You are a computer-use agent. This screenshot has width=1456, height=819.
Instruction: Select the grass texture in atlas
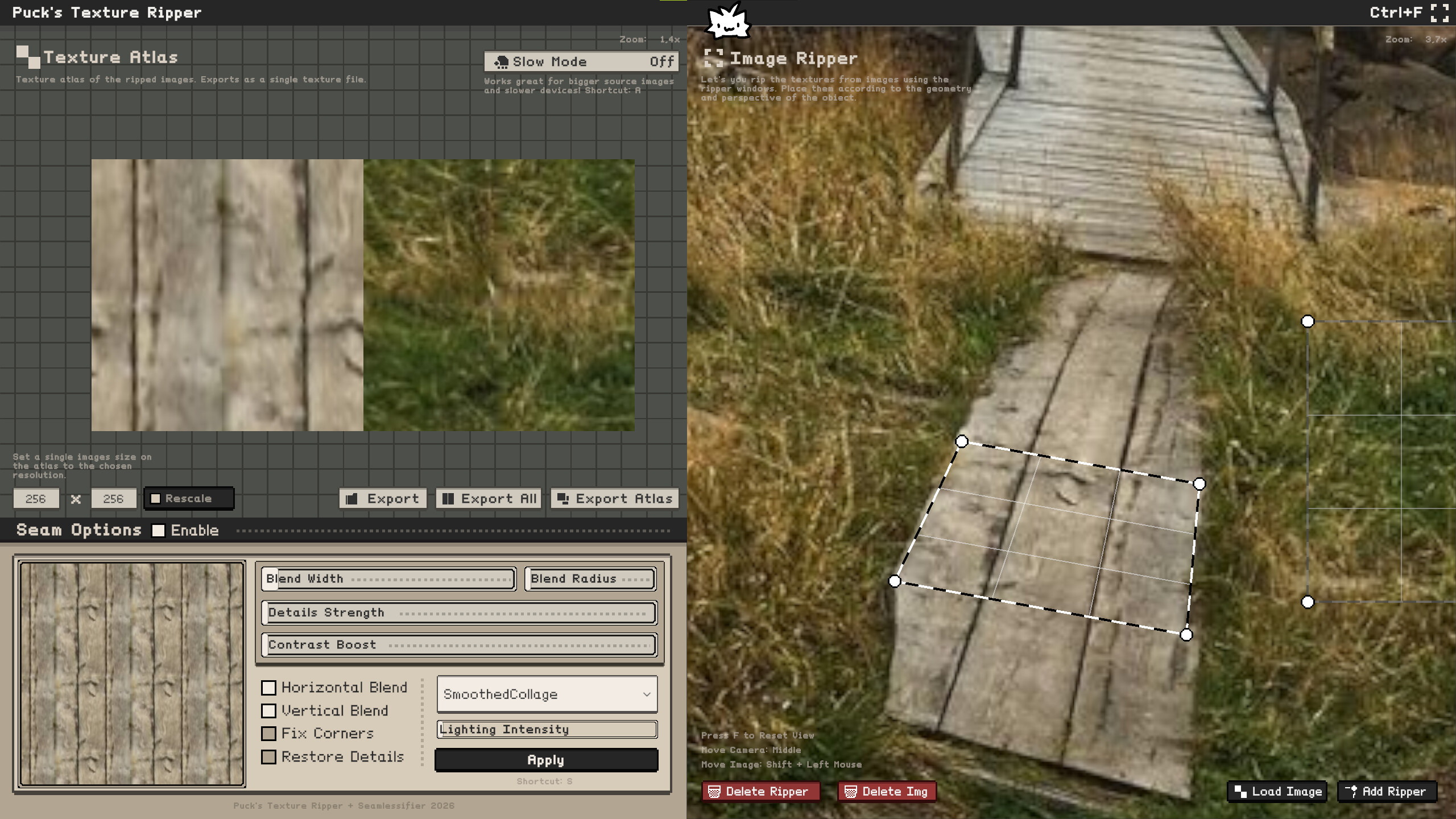[x=499, y=295]
